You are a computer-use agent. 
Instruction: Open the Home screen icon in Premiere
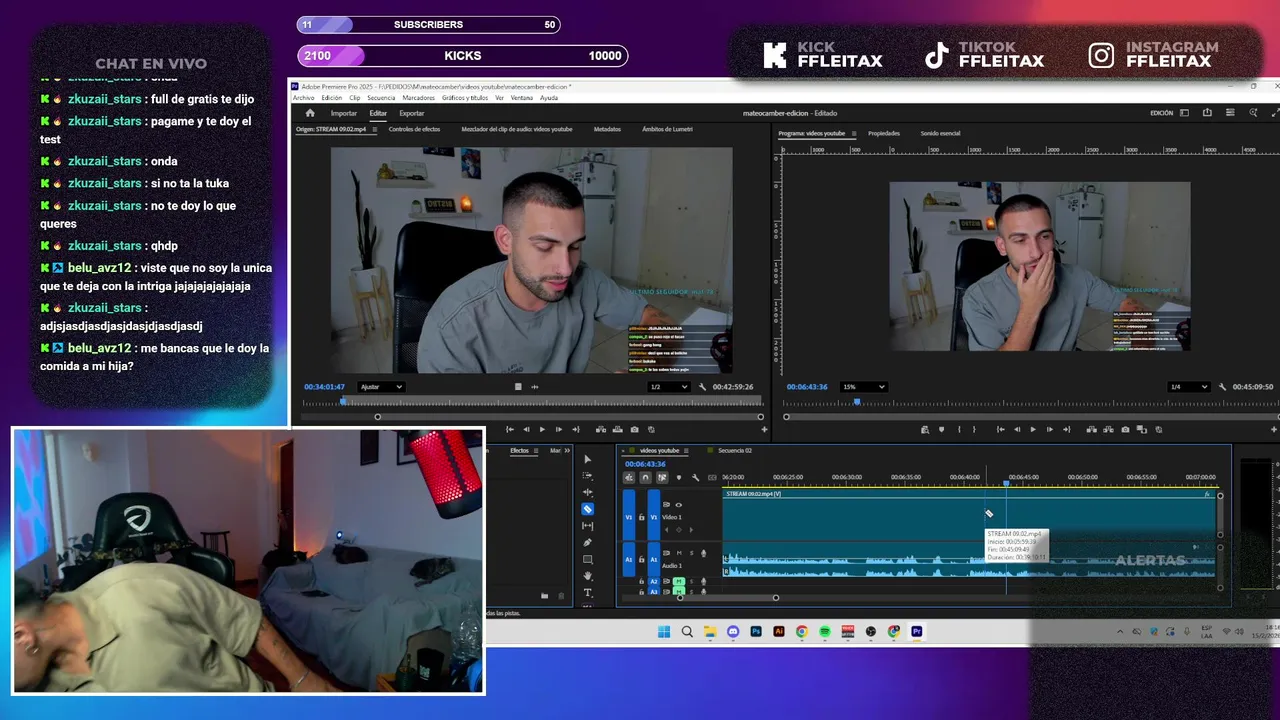(x=309, y=113)
